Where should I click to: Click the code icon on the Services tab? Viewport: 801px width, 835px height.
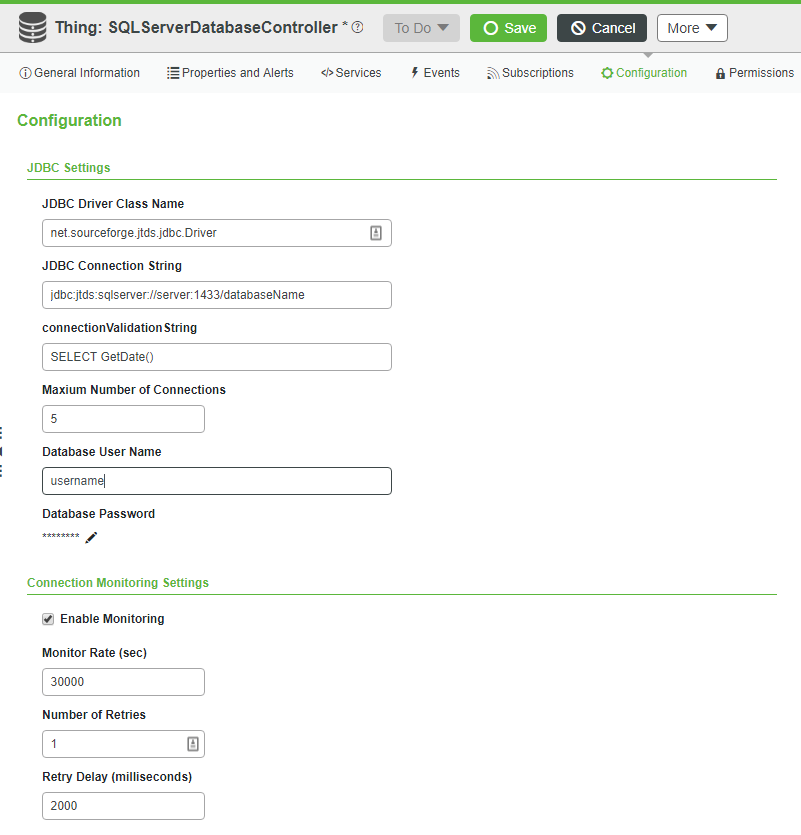(327, 72)
